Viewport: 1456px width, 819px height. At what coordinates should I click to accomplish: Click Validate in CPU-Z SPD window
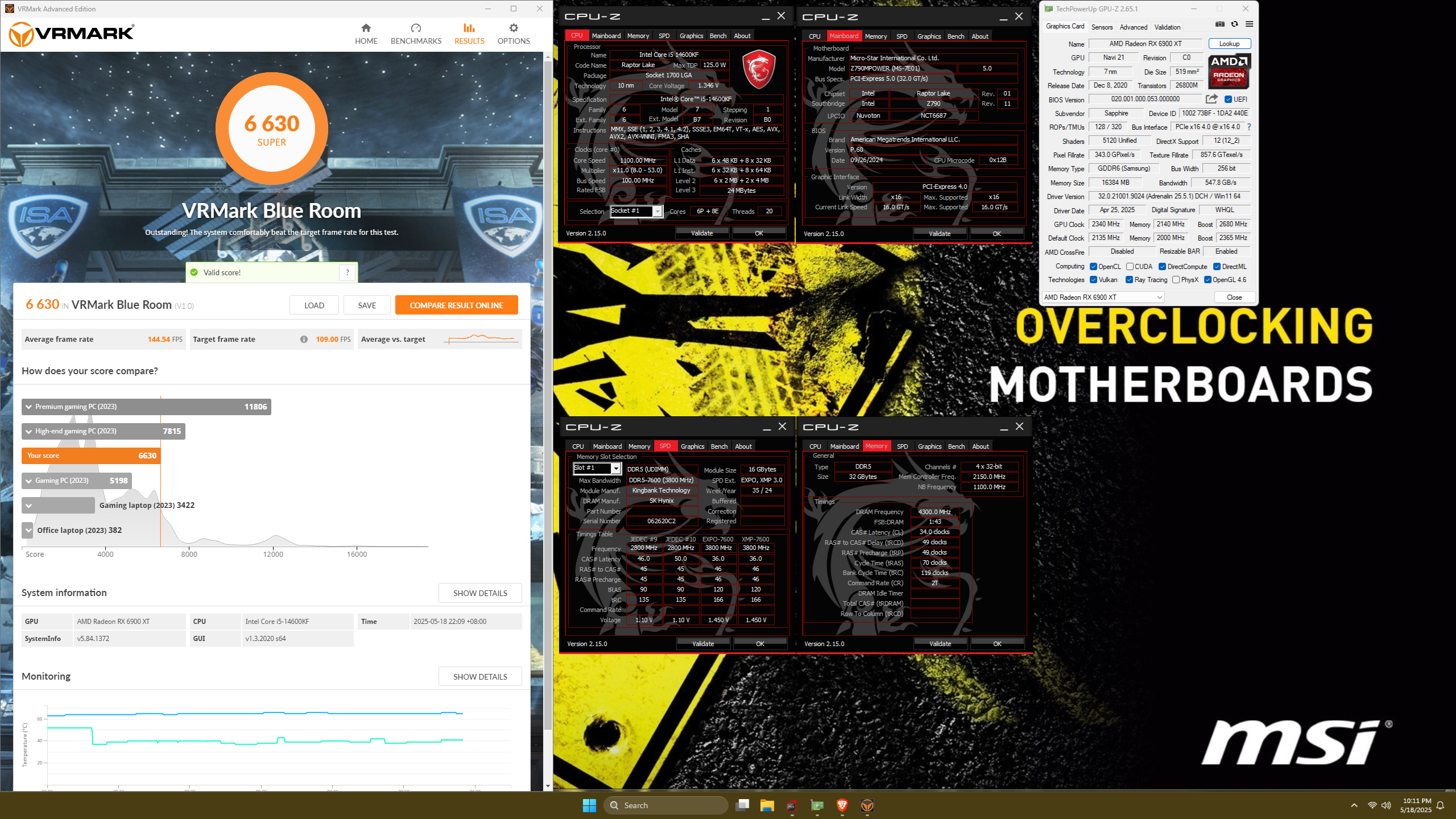[x=703, y=644]
